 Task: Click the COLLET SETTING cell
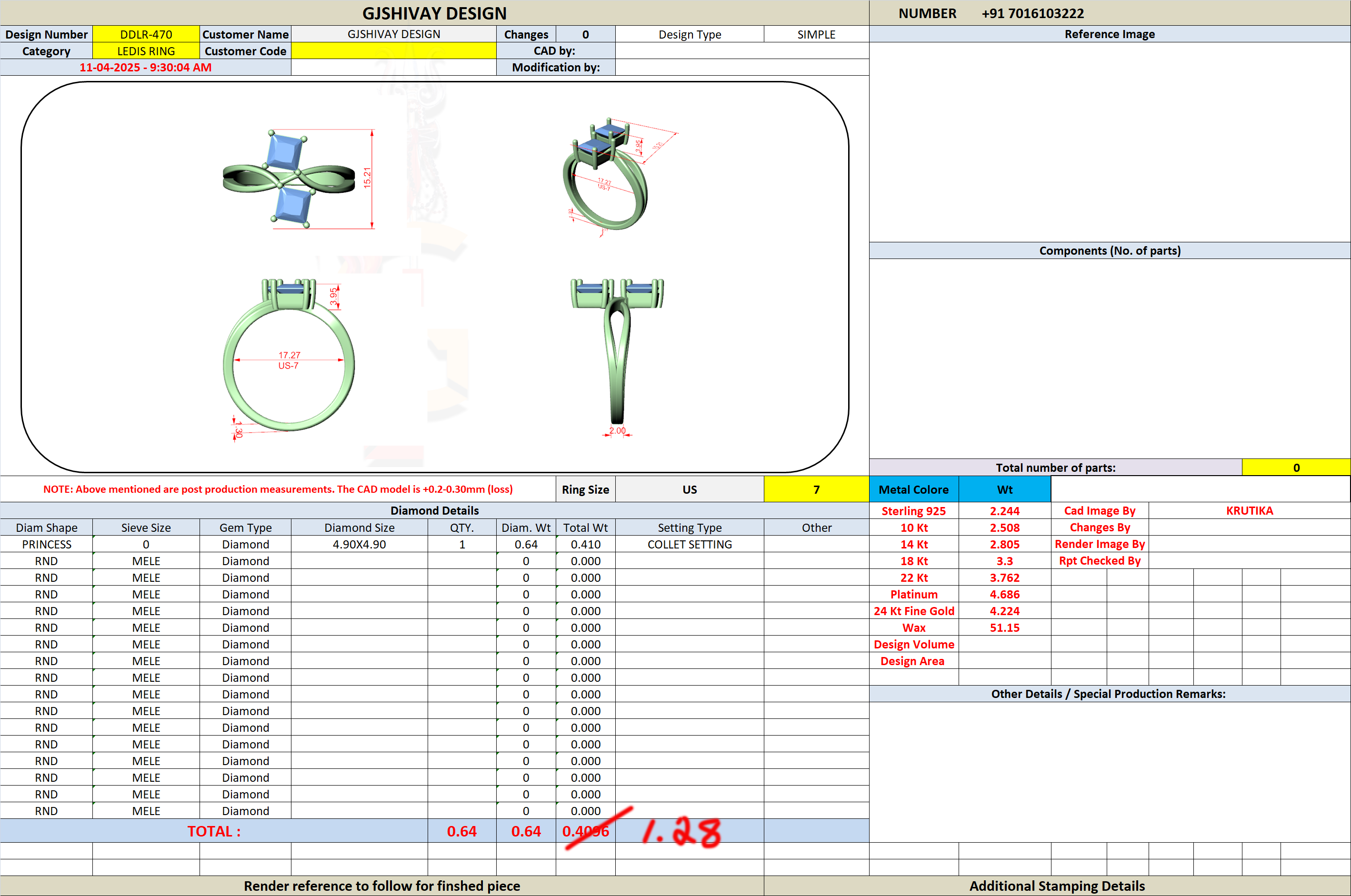[x=689, y=544]
